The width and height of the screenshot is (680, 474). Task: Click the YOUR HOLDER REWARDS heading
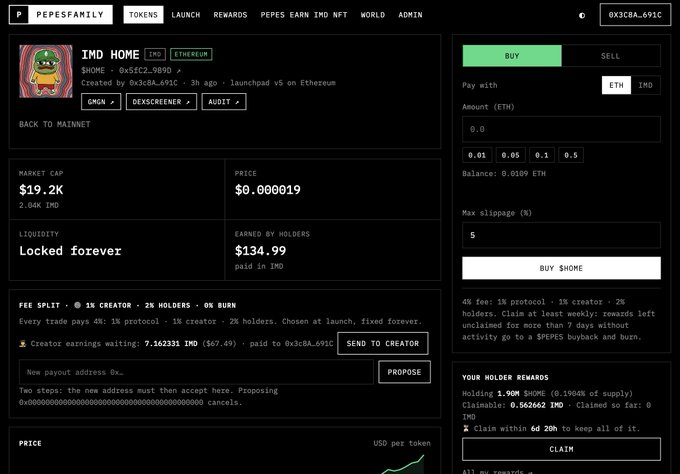(x=505, y=377)
